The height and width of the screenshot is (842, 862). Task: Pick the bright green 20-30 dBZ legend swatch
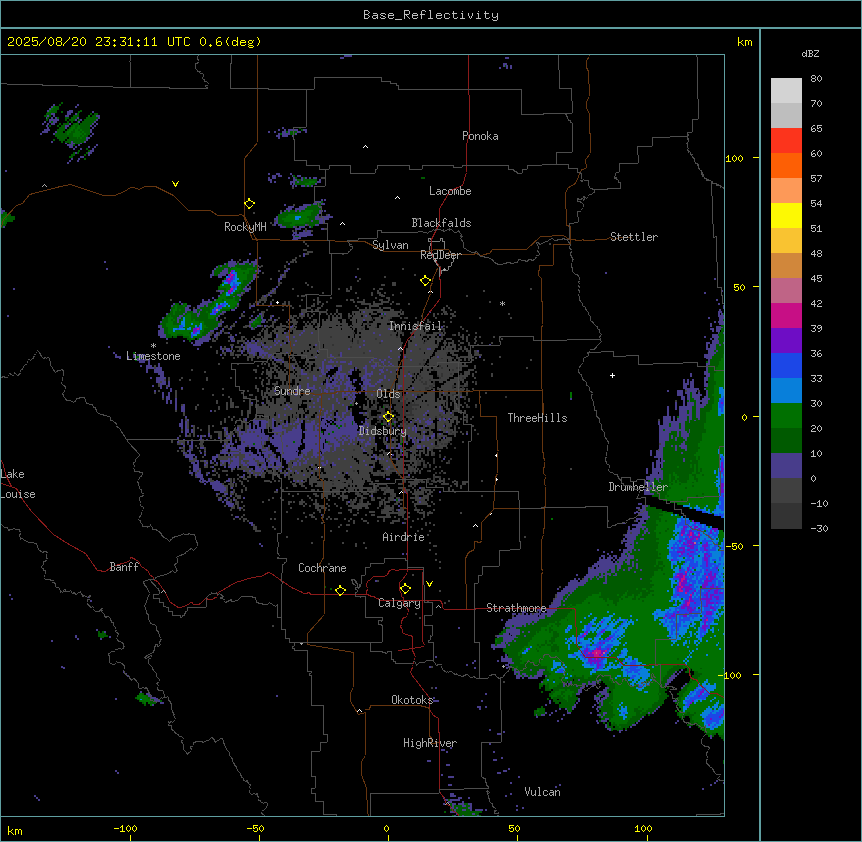tap(786, 416)
